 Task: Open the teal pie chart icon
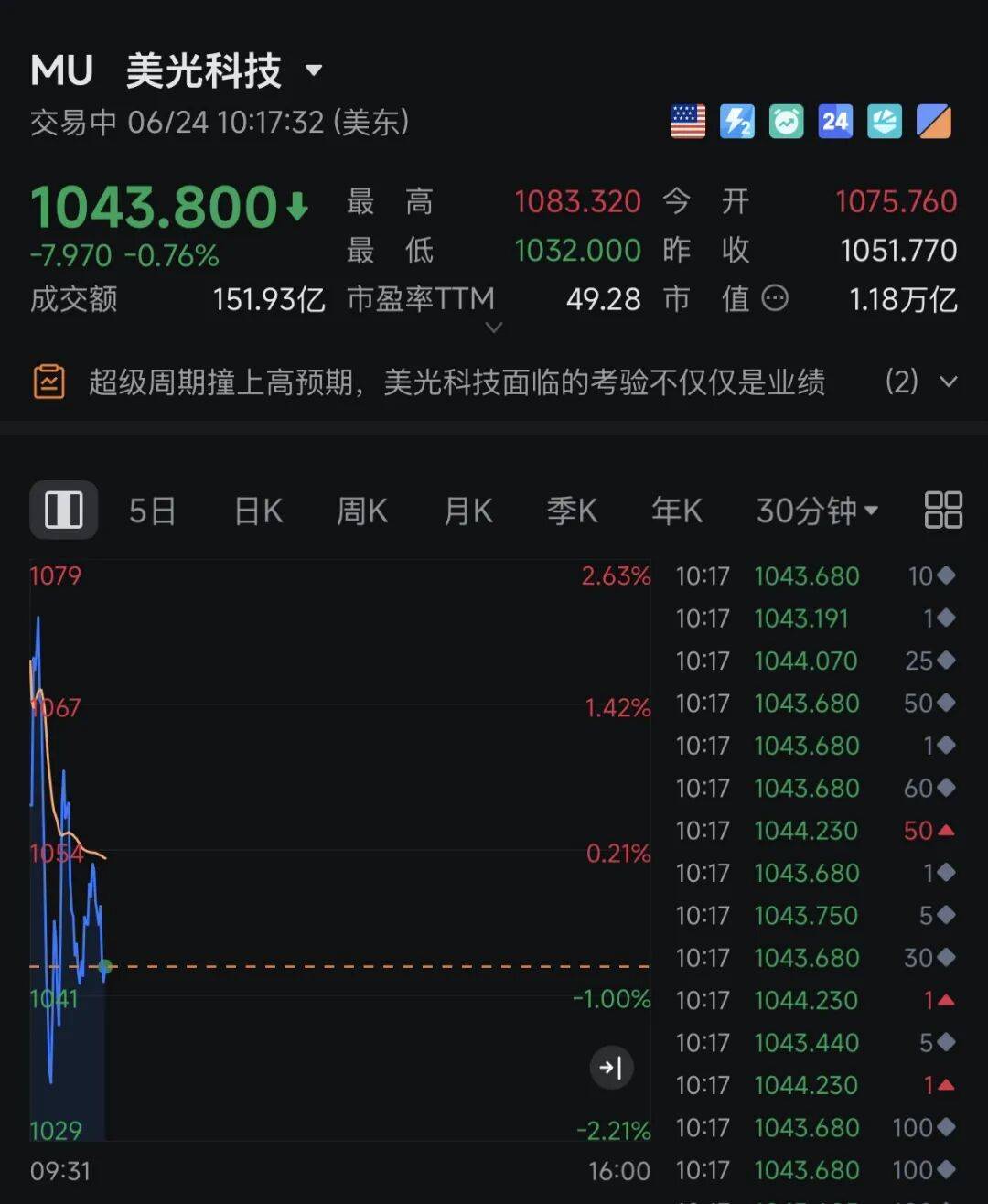885,122
